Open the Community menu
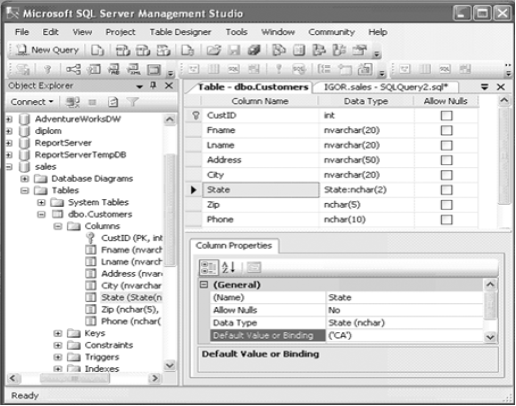This screenshot has height=406, width=516. tap(331, 32)
